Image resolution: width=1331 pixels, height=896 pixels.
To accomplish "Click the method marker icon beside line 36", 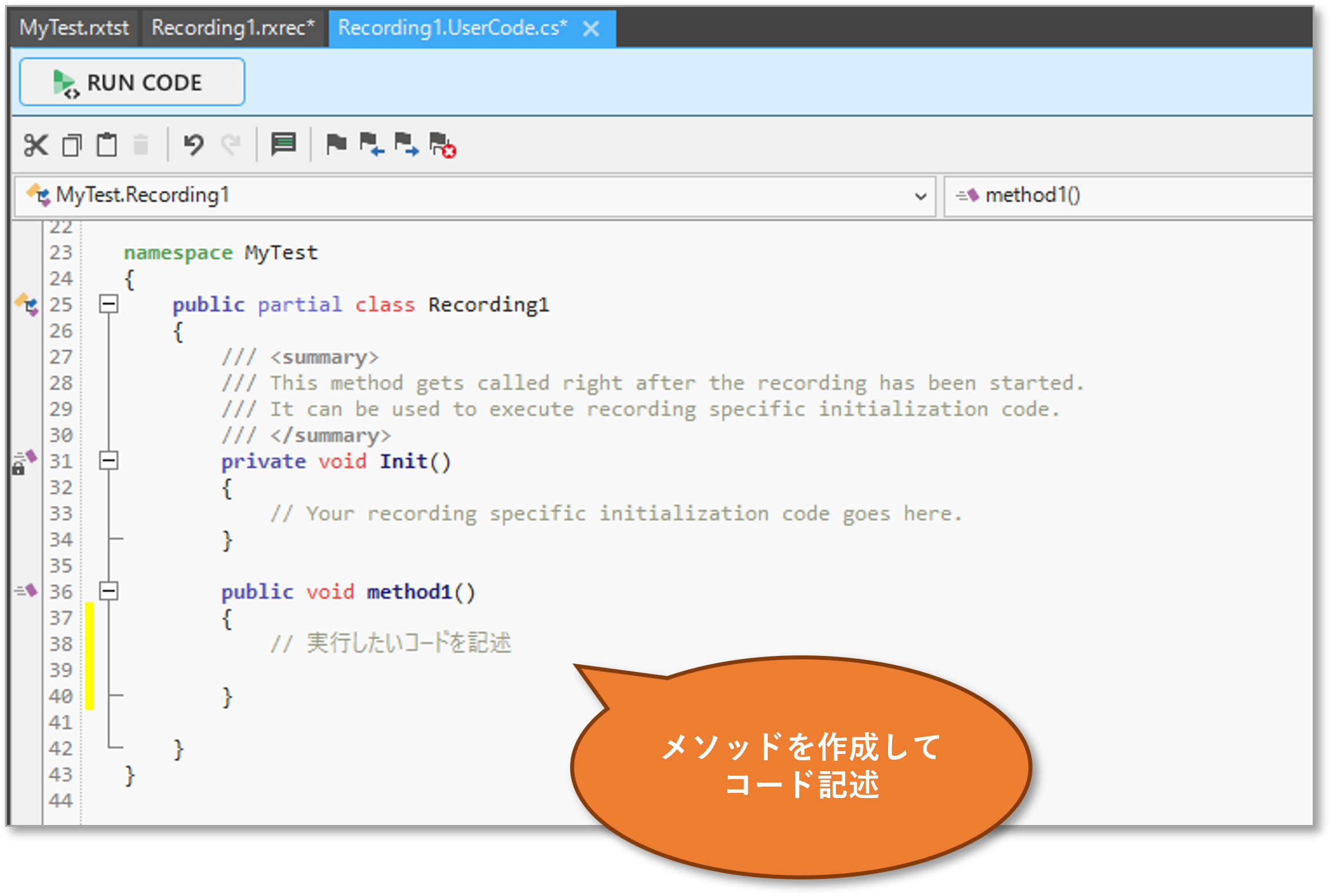I will [x=26, y=590].
